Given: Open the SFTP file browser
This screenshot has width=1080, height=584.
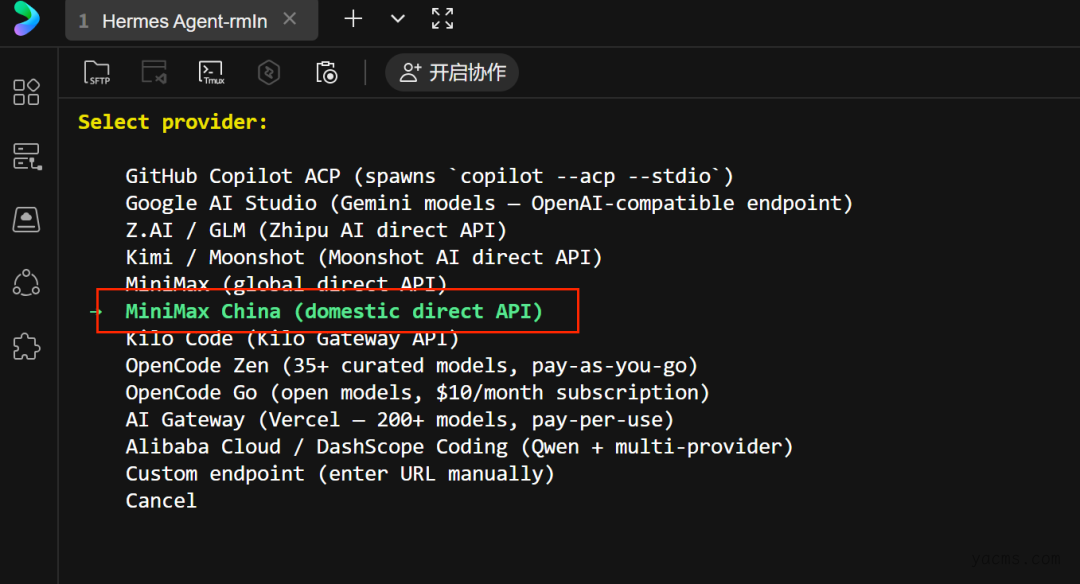Looking at the screenshot, I should 97,73.
